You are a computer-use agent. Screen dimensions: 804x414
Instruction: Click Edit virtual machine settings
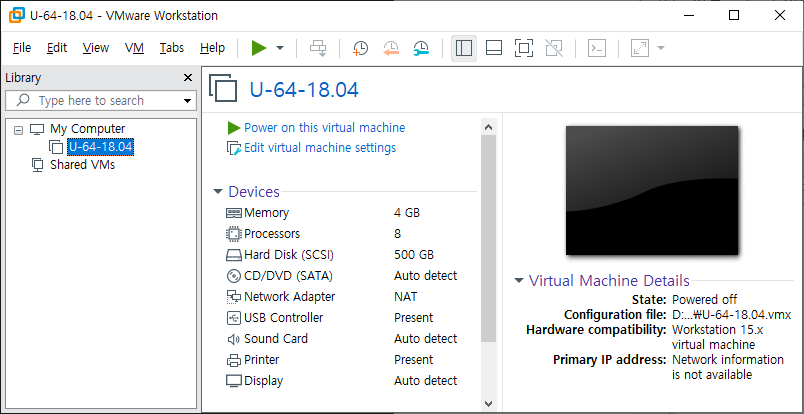point(320,148)
